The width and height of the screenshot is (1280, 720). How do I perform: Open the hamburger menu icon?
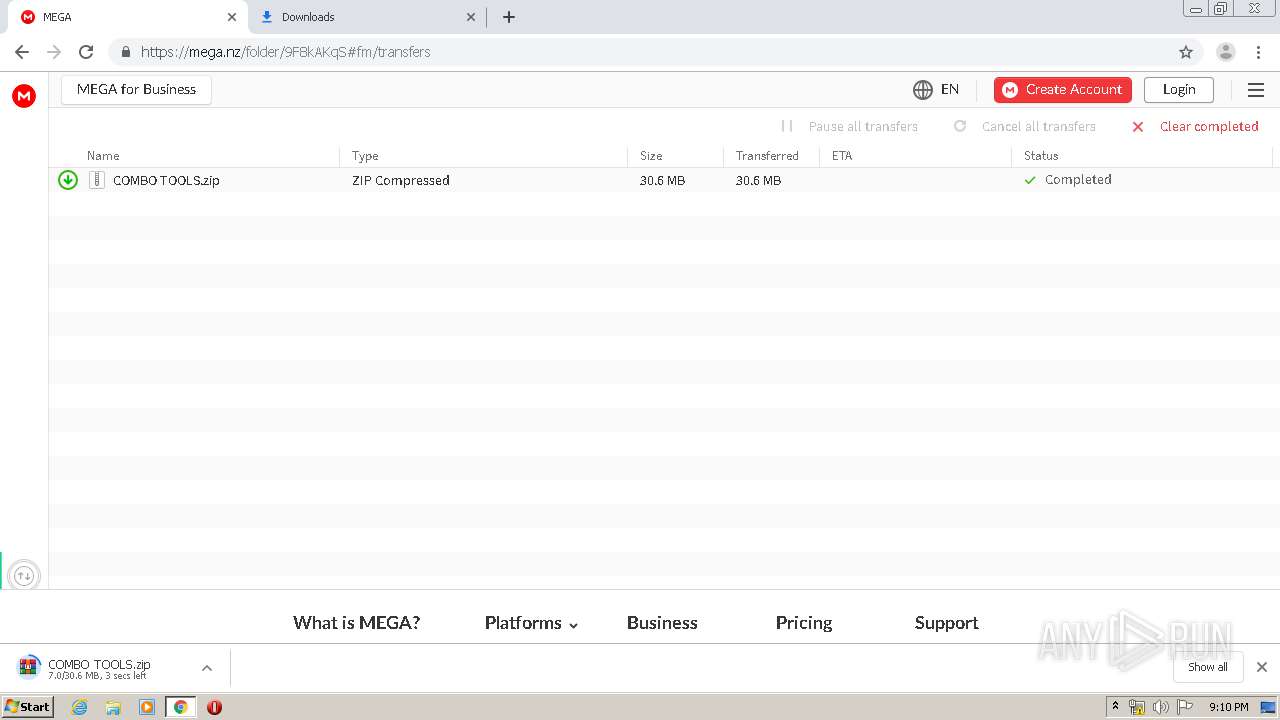[x=1256, y=90]
